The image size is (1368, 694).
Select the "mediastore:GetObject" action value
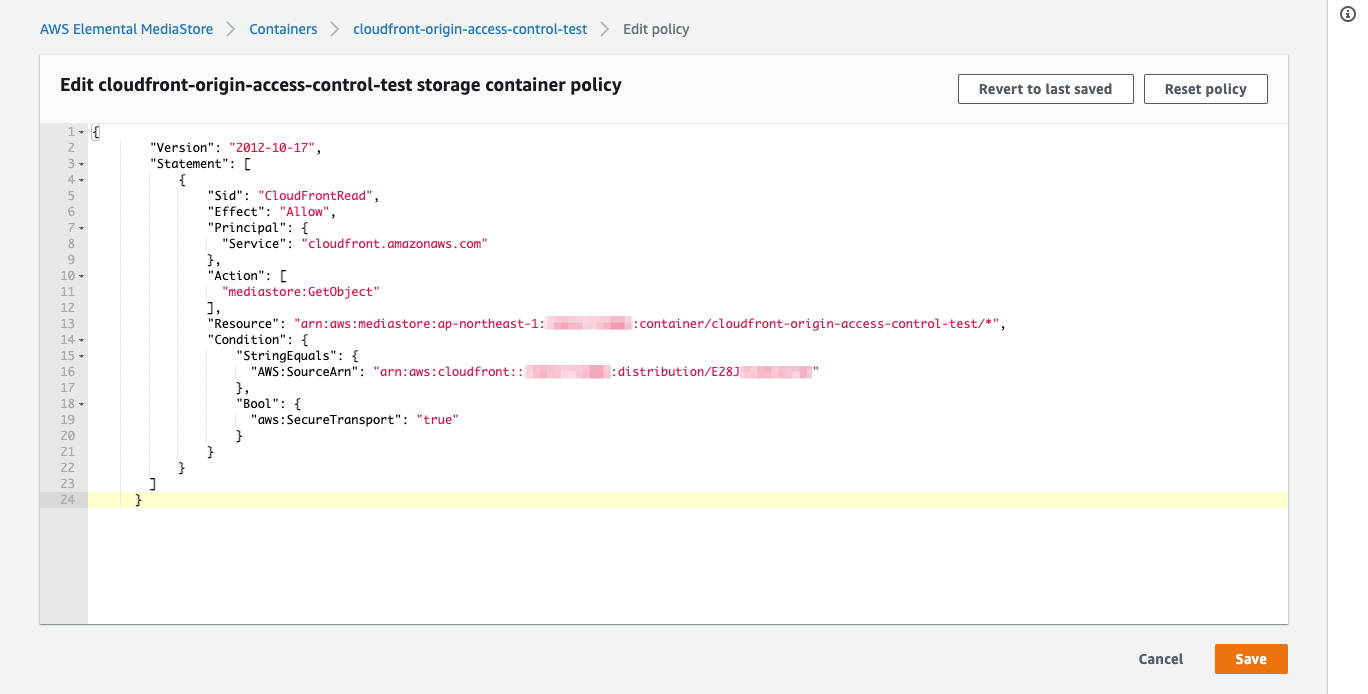pos(301,292)
